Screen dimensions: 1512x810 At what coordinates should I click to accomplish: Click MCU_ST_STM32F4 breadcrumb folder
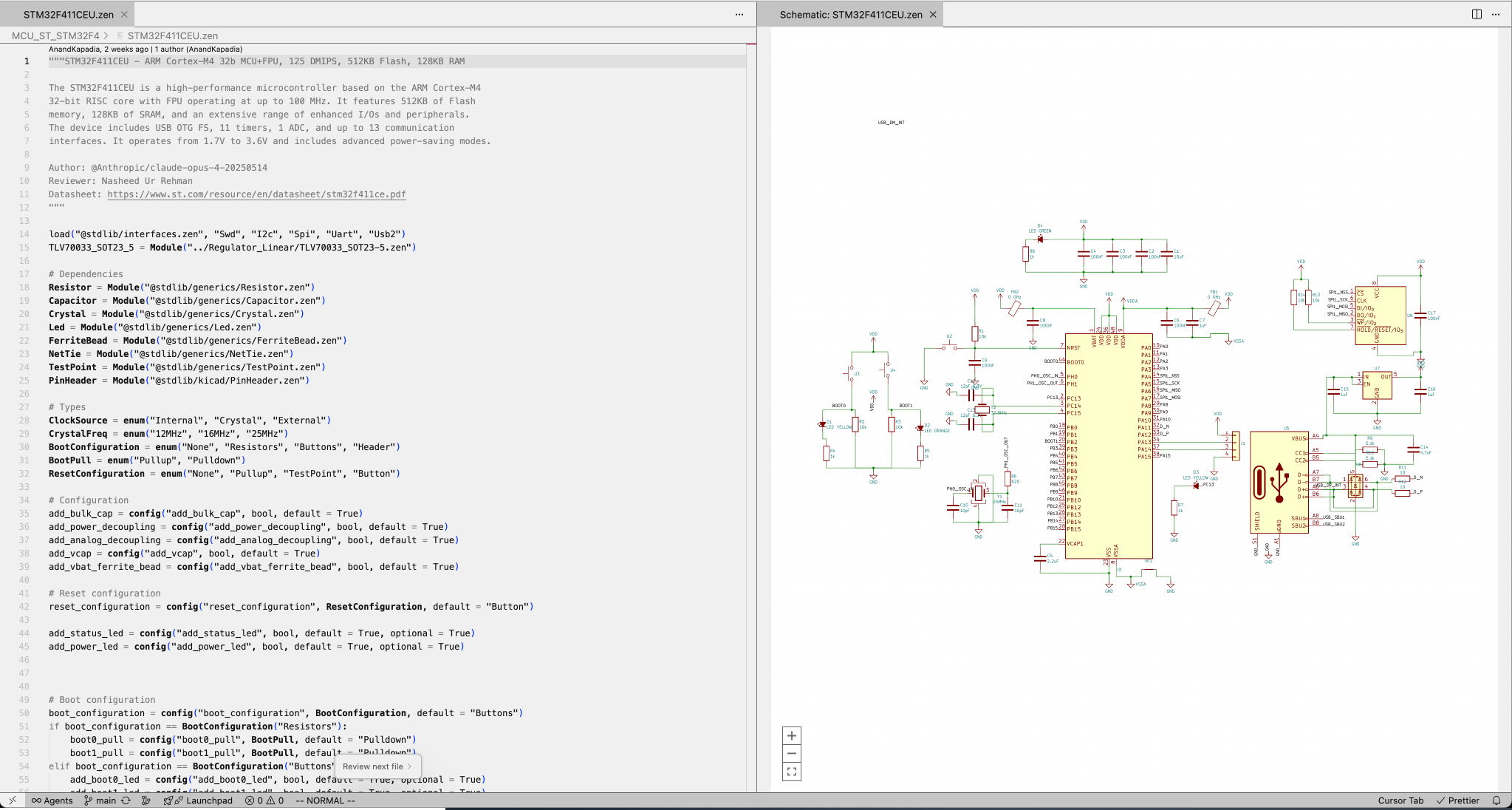(x=55, y=35)
